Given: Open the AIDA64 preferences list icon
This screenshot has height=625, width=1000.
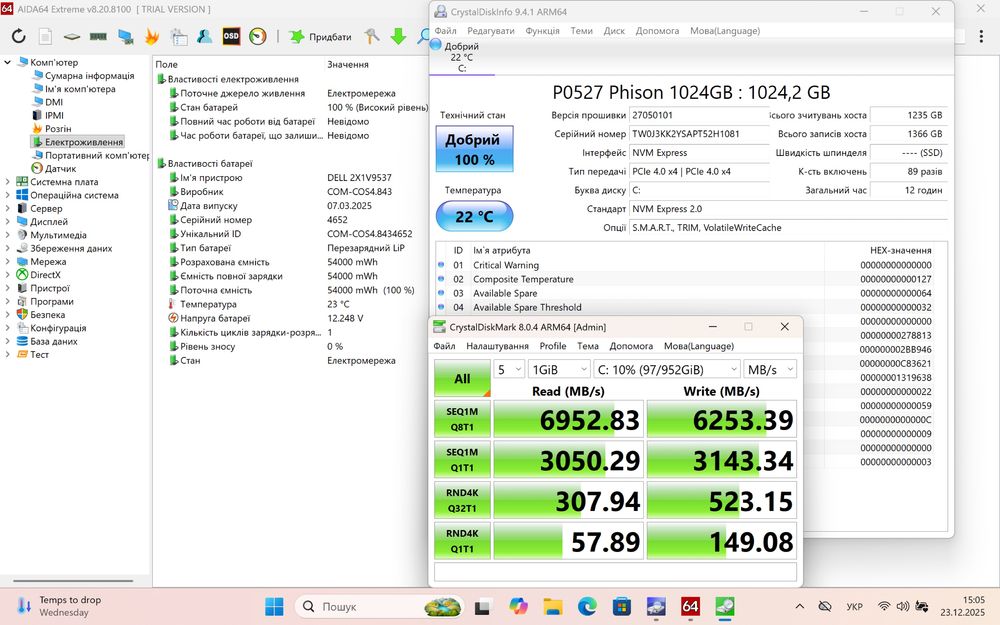Looking at the screenshot, I should pos(179,36).
